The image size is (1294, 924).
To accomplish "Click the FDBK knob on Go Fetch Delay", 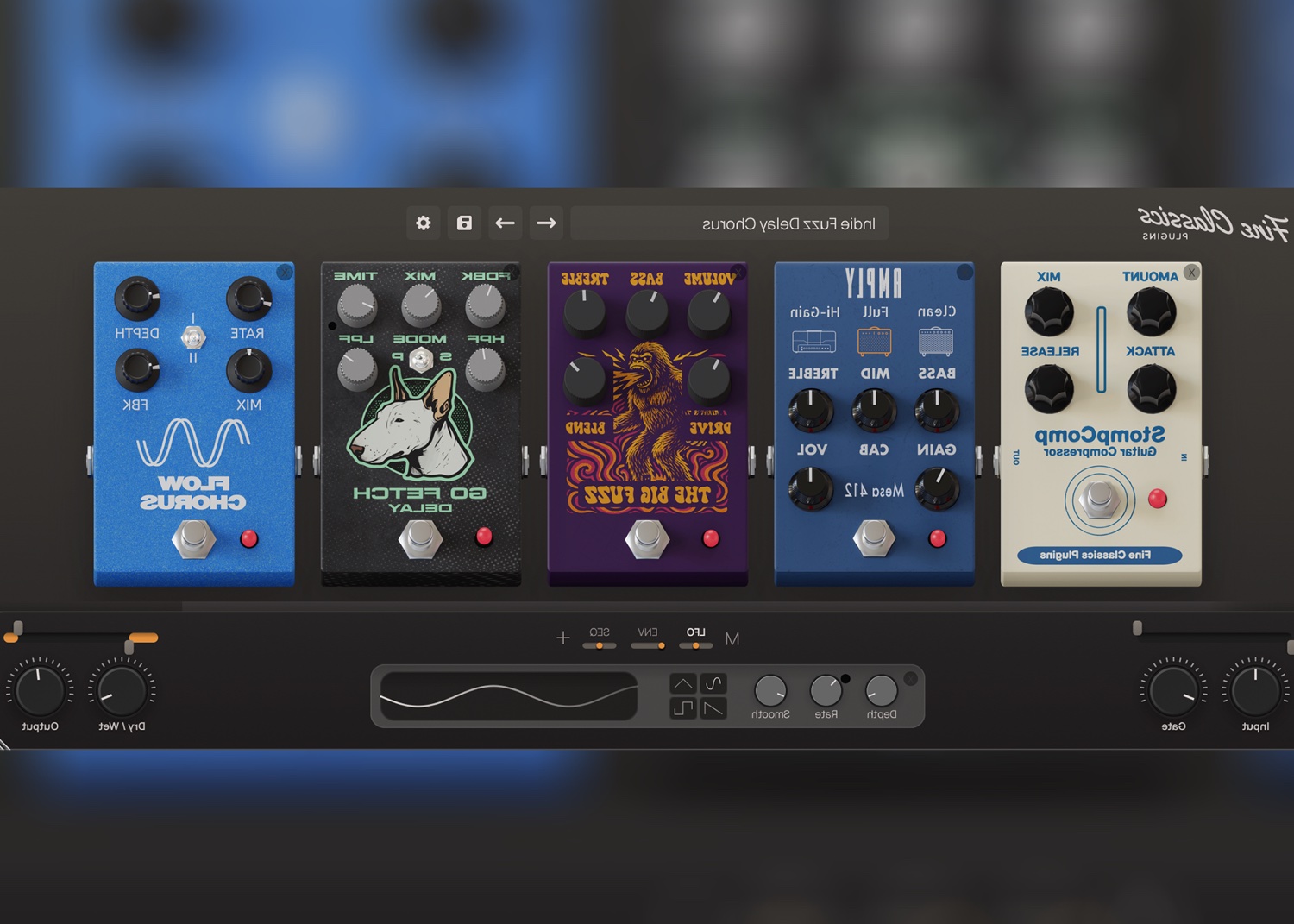I will tap(485, 305).
